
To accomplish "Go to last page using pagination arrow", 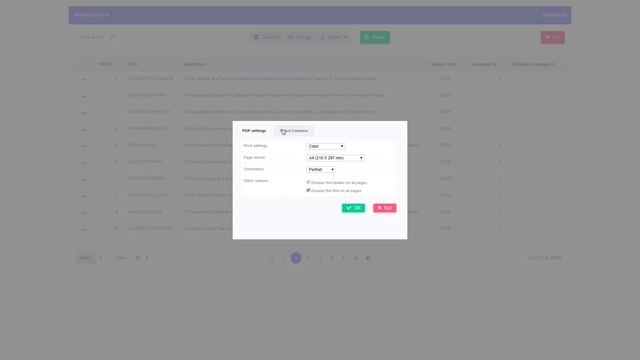I will click(x=368, y=258).
